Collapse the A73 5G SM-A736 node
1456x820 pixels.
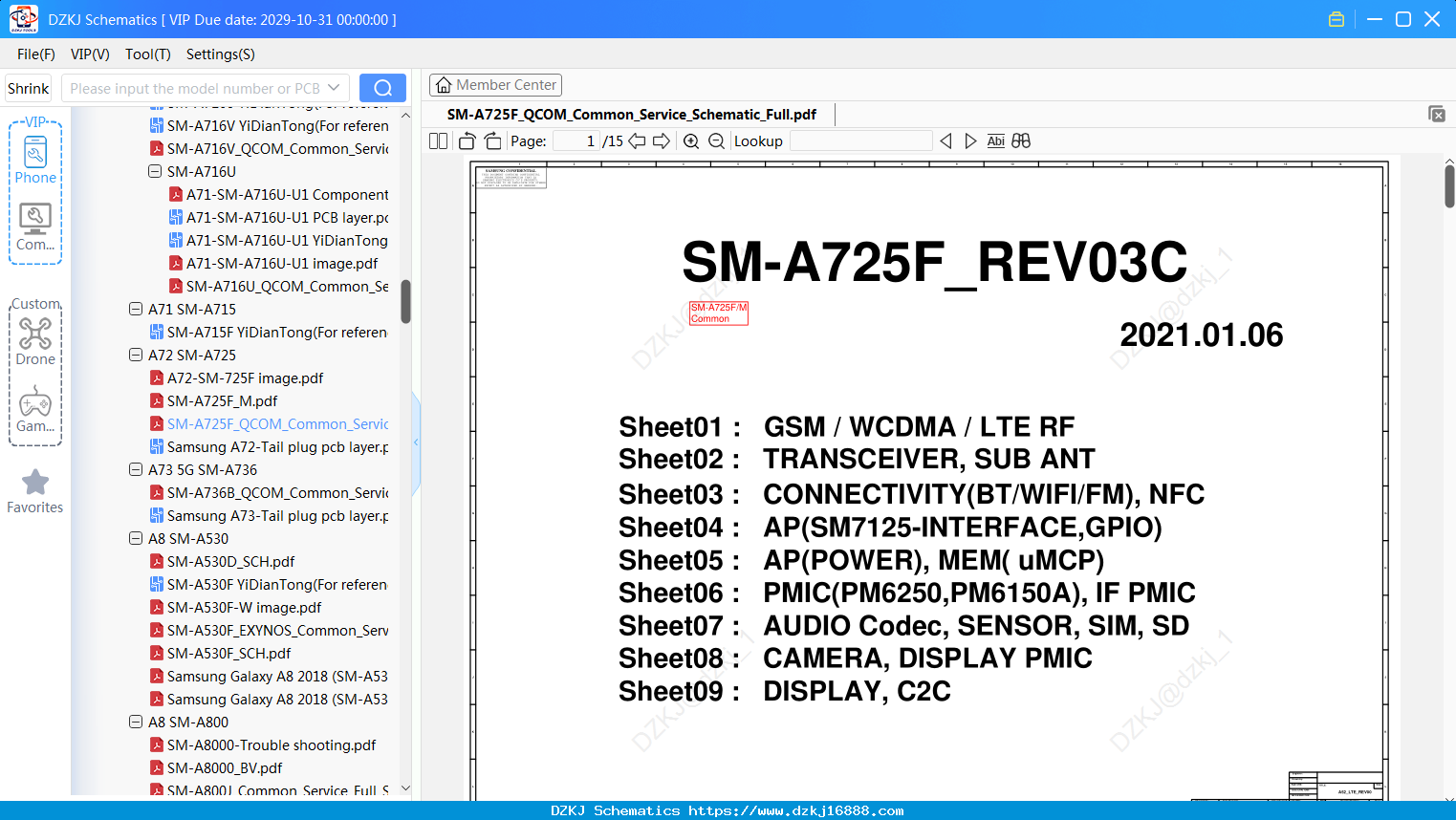coord(136,470)
